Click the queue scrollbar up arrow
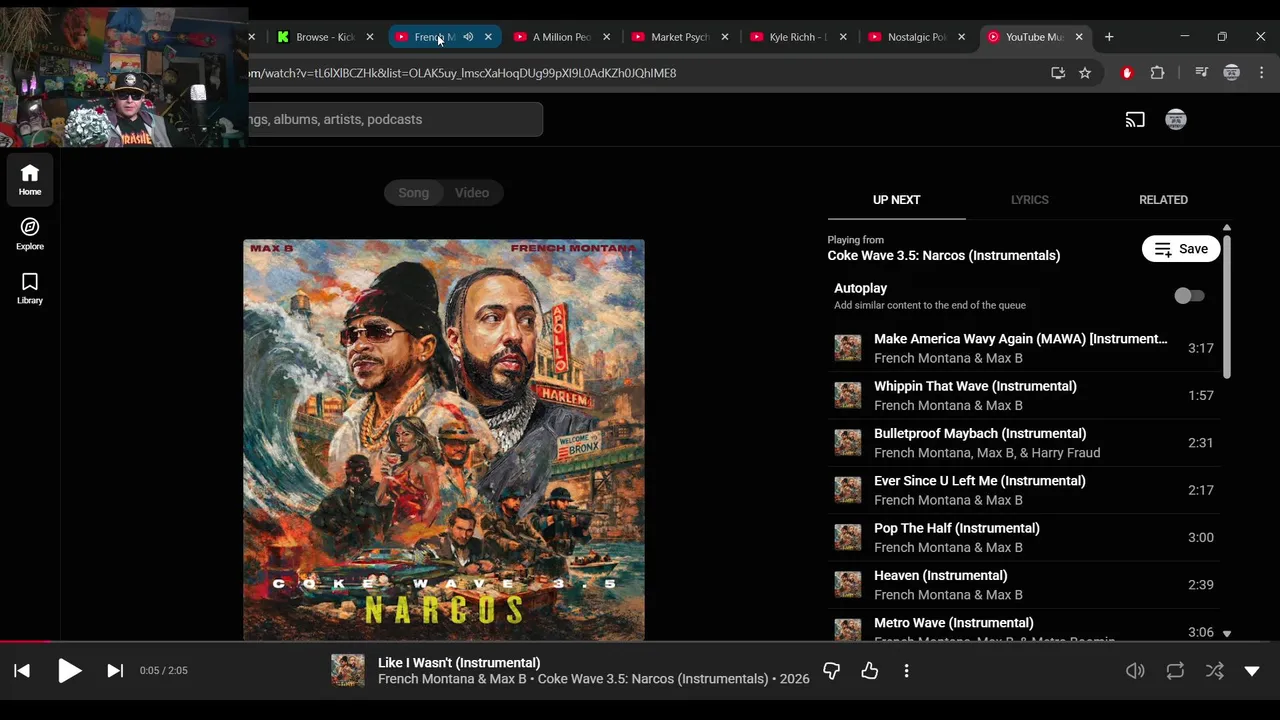The image size is (1280, 720). (x=1227, y=228)
